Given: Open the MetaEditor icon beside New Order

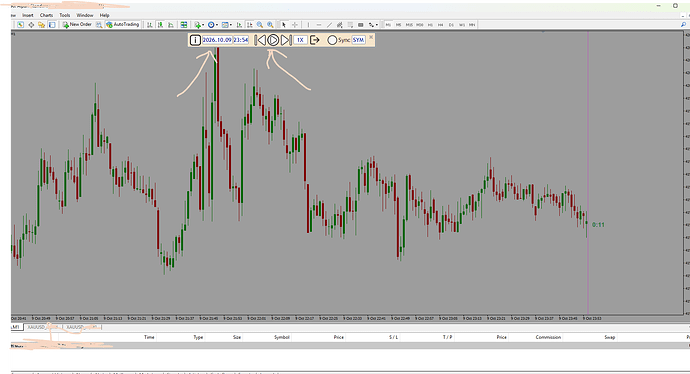Looking at the screenshot, I should click(99, 25).
